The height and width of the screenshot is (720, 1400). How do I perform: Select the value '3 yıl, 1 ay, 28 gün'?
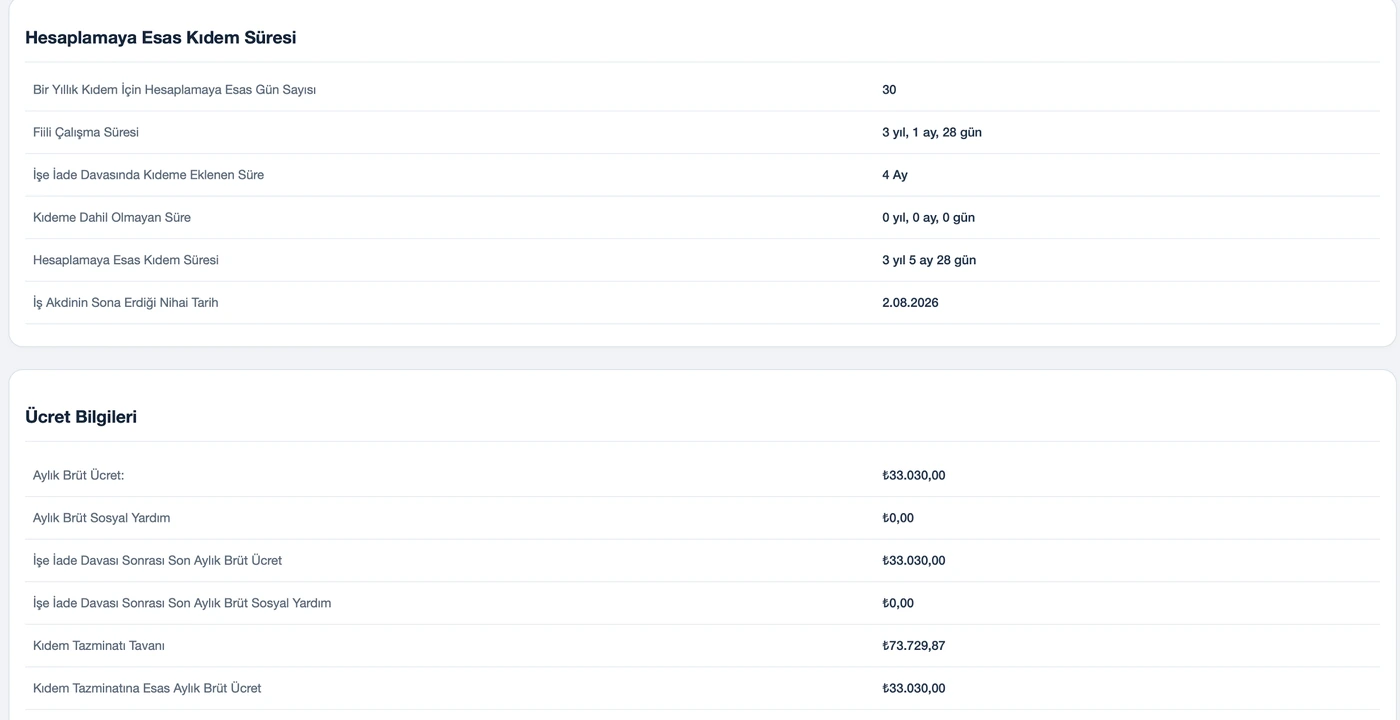point(932,132)
